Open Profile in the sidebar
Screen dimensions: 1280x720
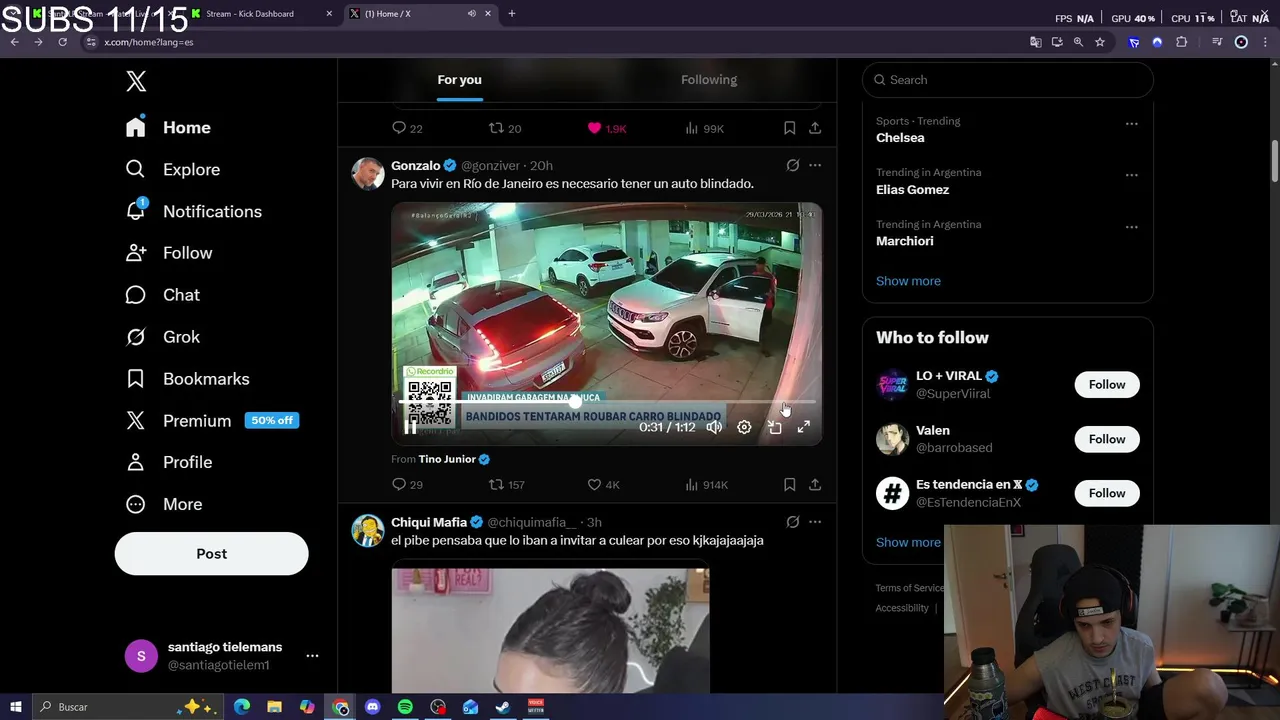pos(168,462)
